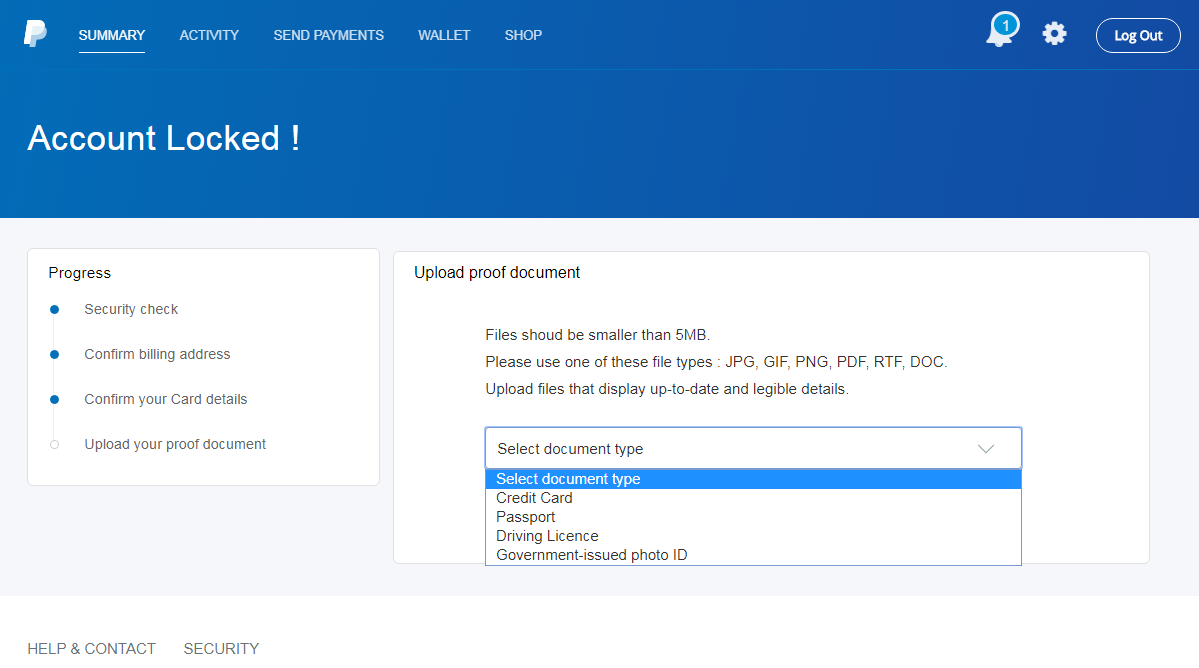Click the bullet beside Confirm billing address
The width and height of the screenshot is (1199, 668).
tap(55, 355)
